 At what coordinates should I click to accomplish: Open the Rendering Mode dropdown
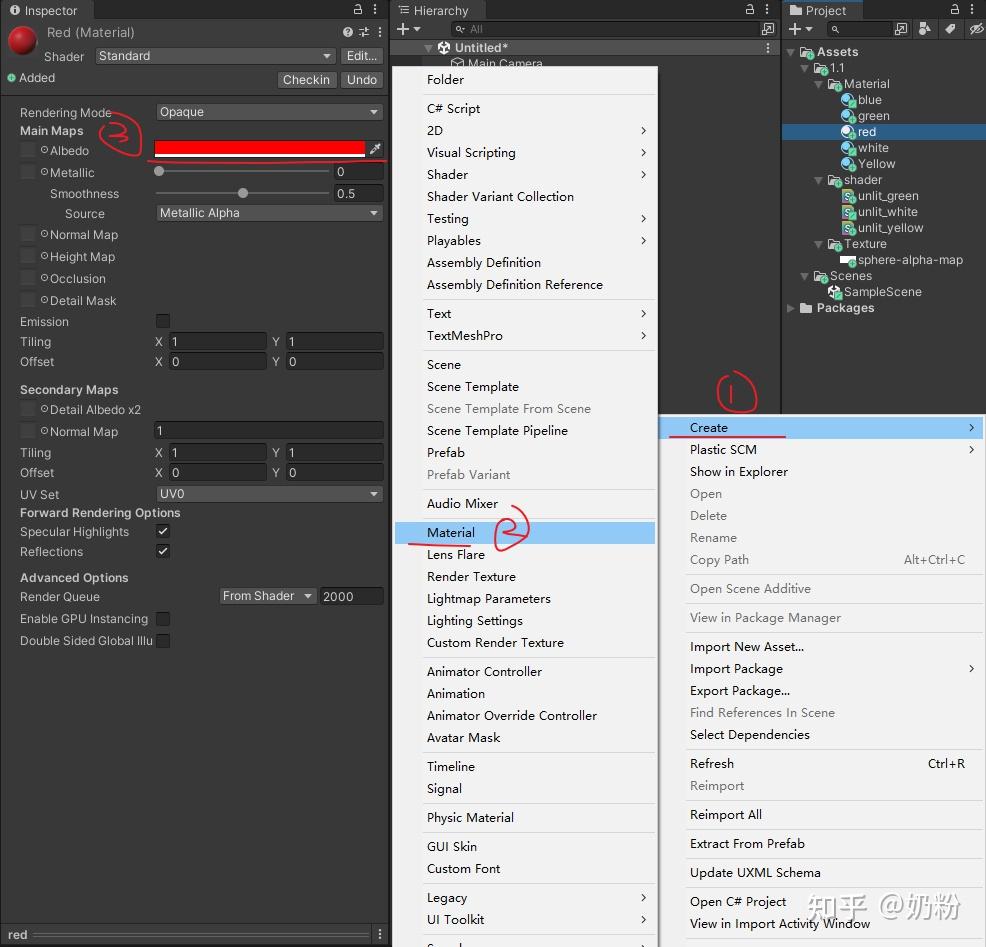tap(268, 113)
